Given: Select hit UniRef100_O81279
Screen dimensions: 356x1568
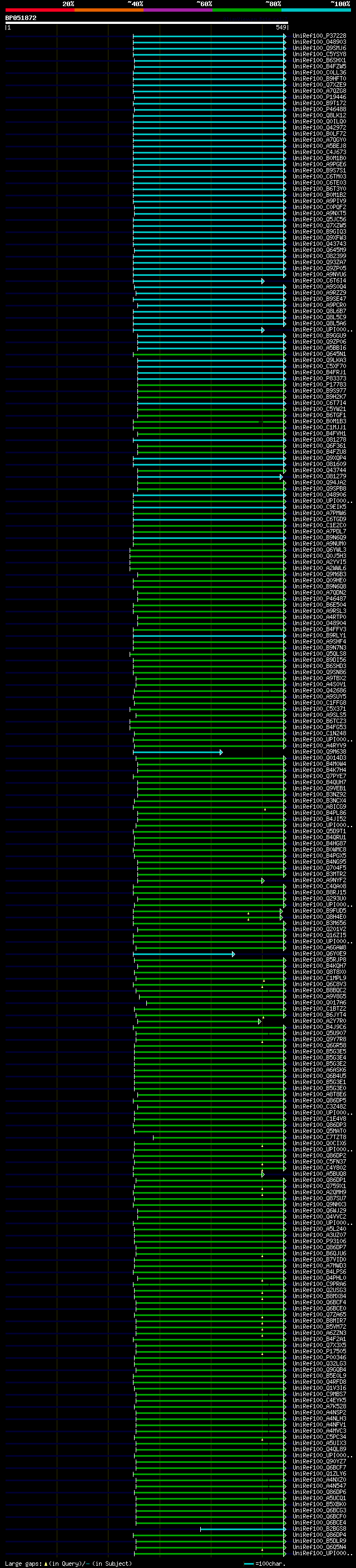Looking at the screenshot, I should [319, 477].
